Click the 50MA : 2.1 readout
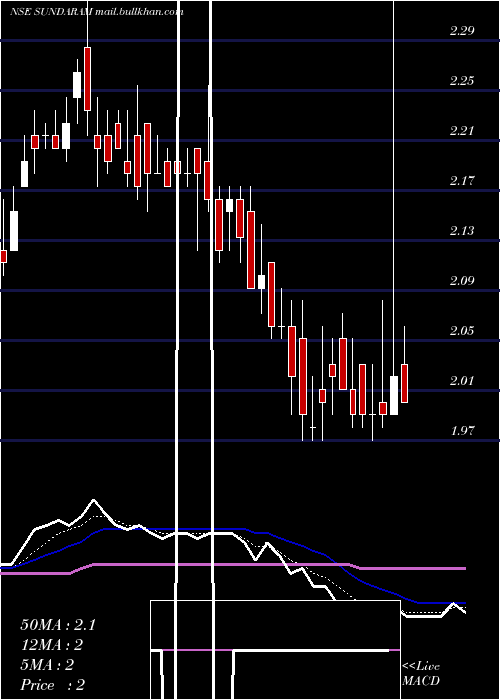 point(58,625)
